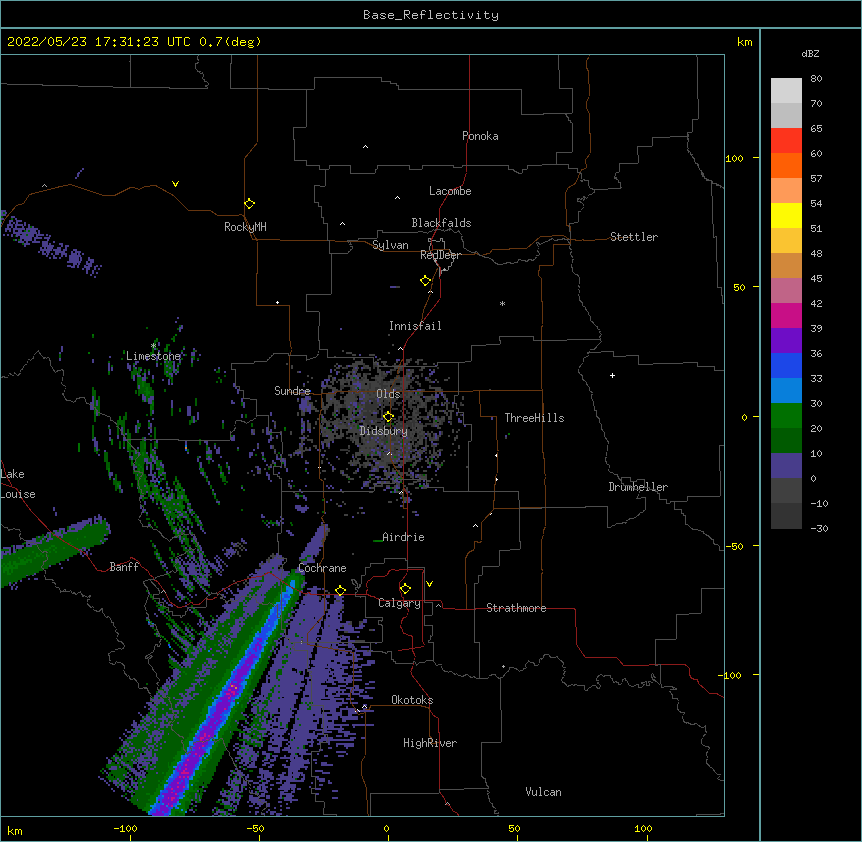Click the yellow marker southeast of Cochrane
Image resolution: width=862 pixels, height=842 pixels.
340,590
